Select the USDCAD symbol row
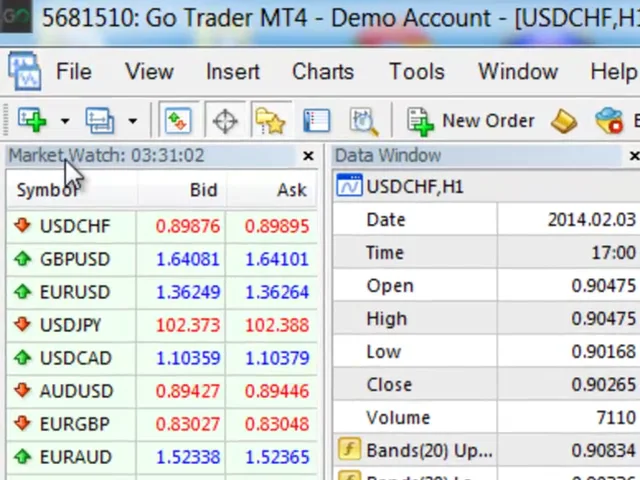This screenshot has width=640, height=480. pyautogui.click(x=162, y=358)
